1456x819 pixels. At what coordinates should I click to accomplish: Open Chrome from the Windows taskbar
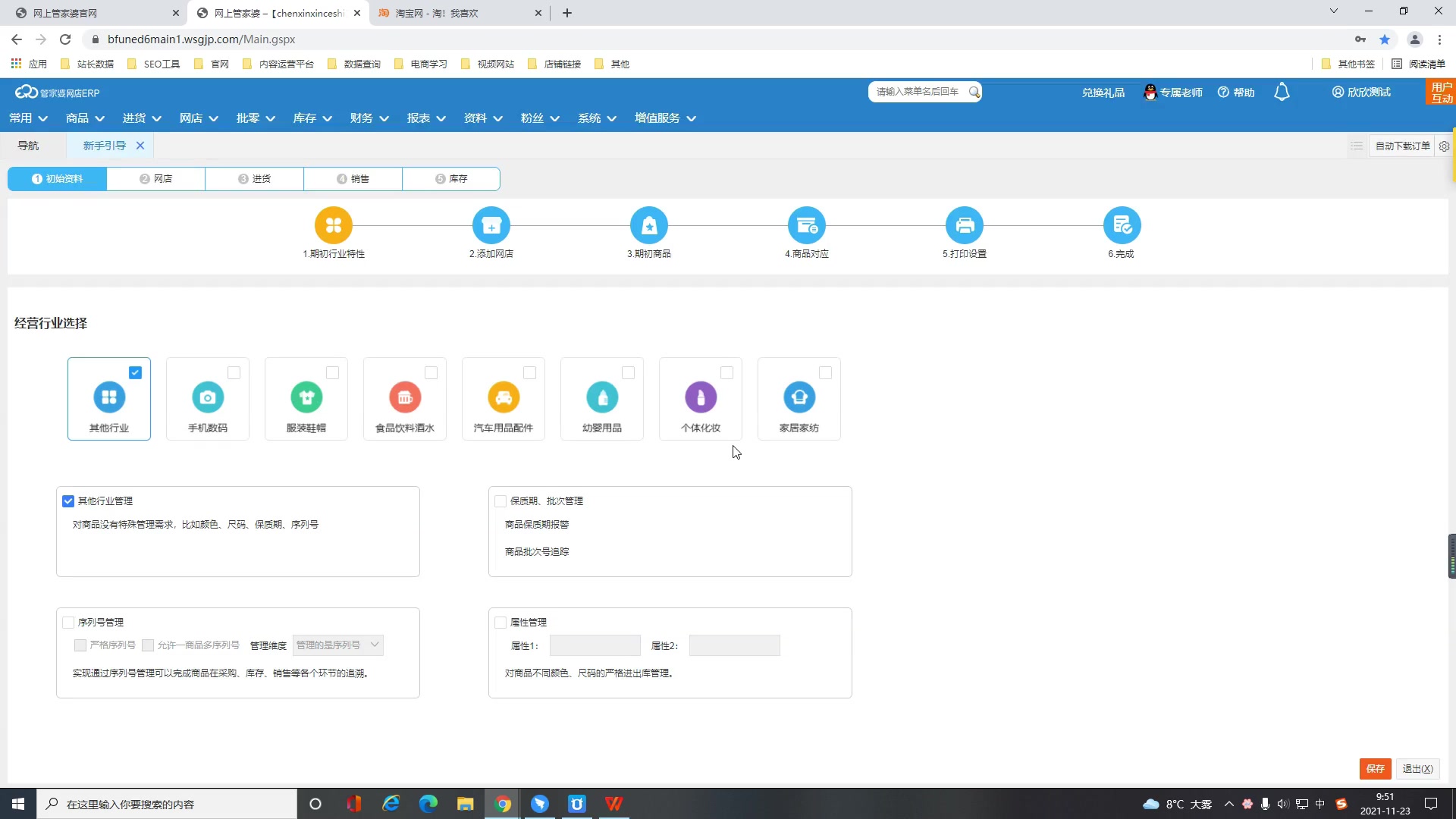point(503,804)
